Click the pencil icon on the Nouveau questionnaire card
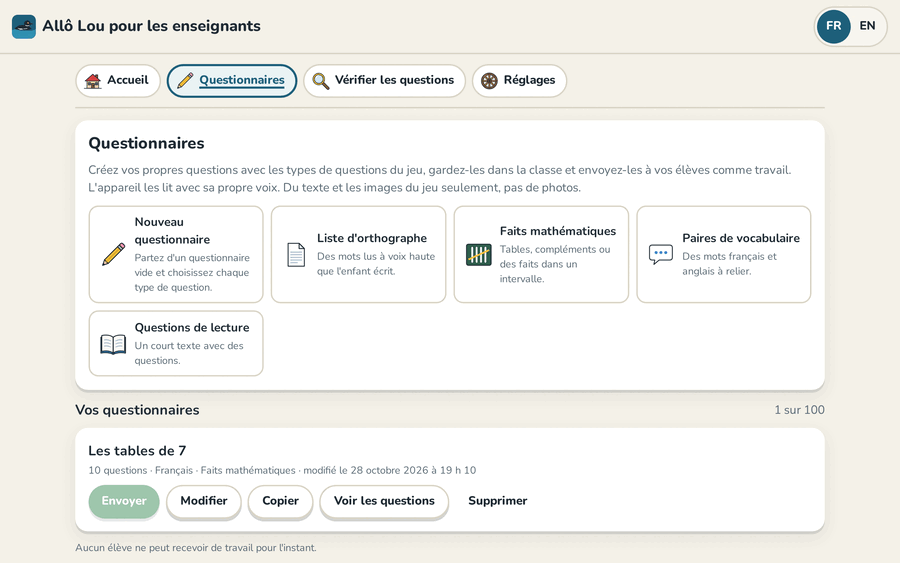This screenshot has width=900, height=563. 114,254
